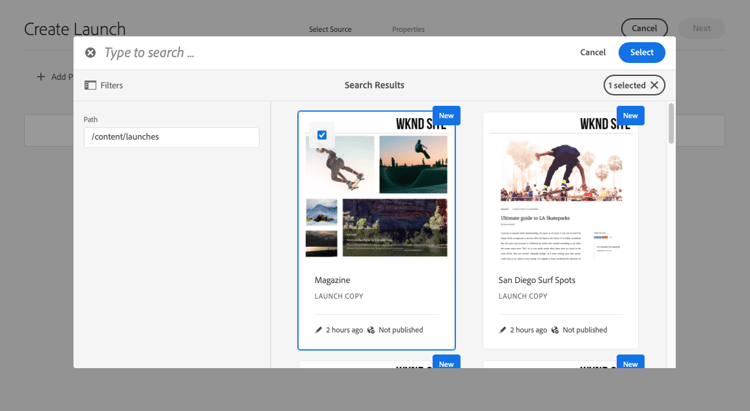Click 2 hours ago on San Diego card
This screenshot has width=750, height=411.
click(528, 330)
